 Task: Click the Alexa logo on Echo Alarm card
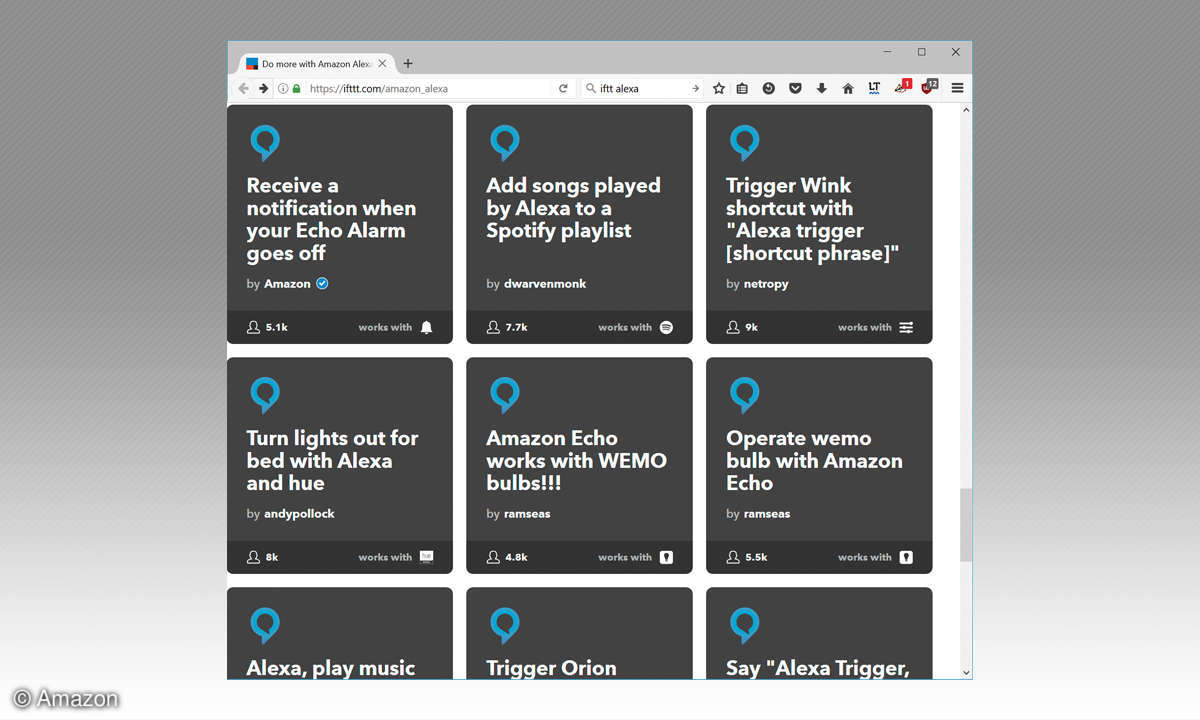(x=265, y=144)
